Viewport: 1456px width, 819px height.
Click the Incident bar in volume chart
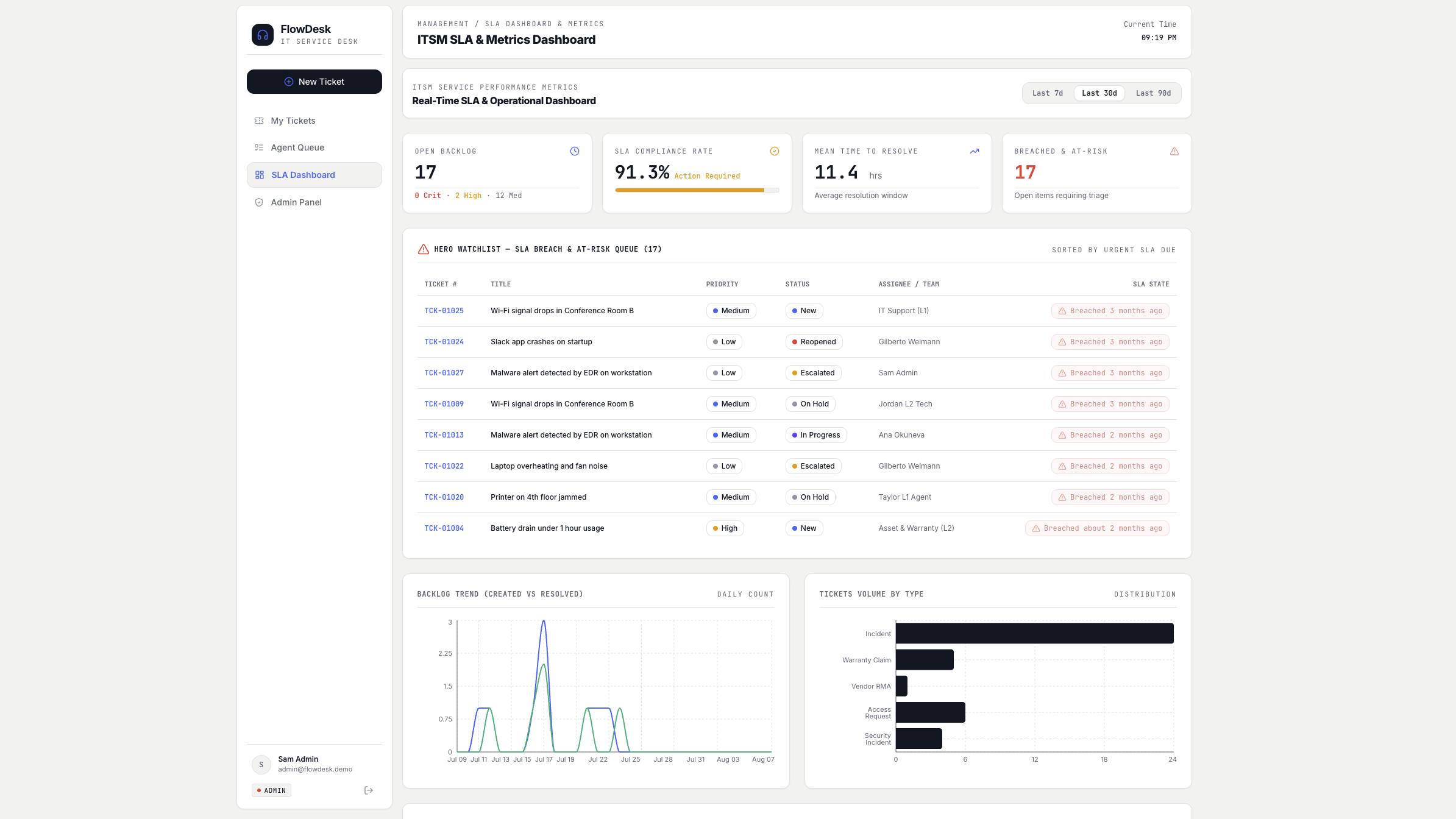1034,633
